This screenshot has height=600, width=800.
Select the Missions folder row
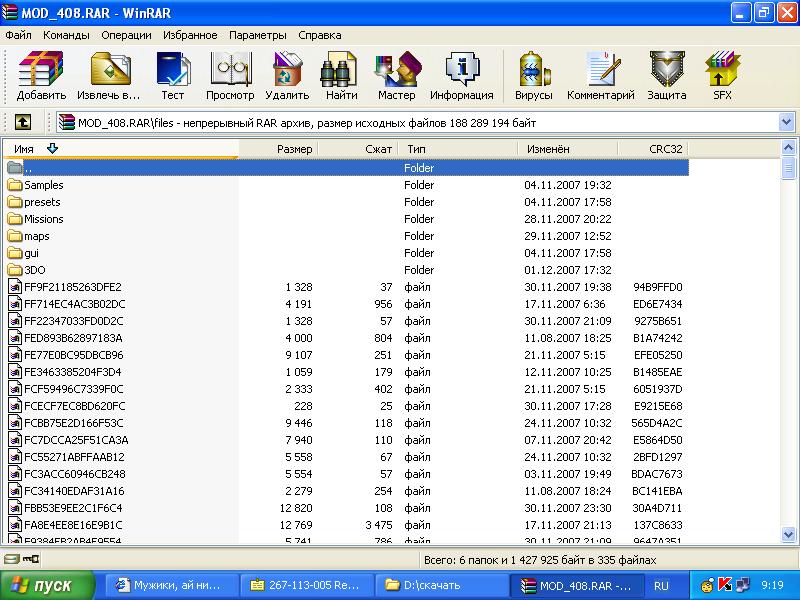(348, 219)
